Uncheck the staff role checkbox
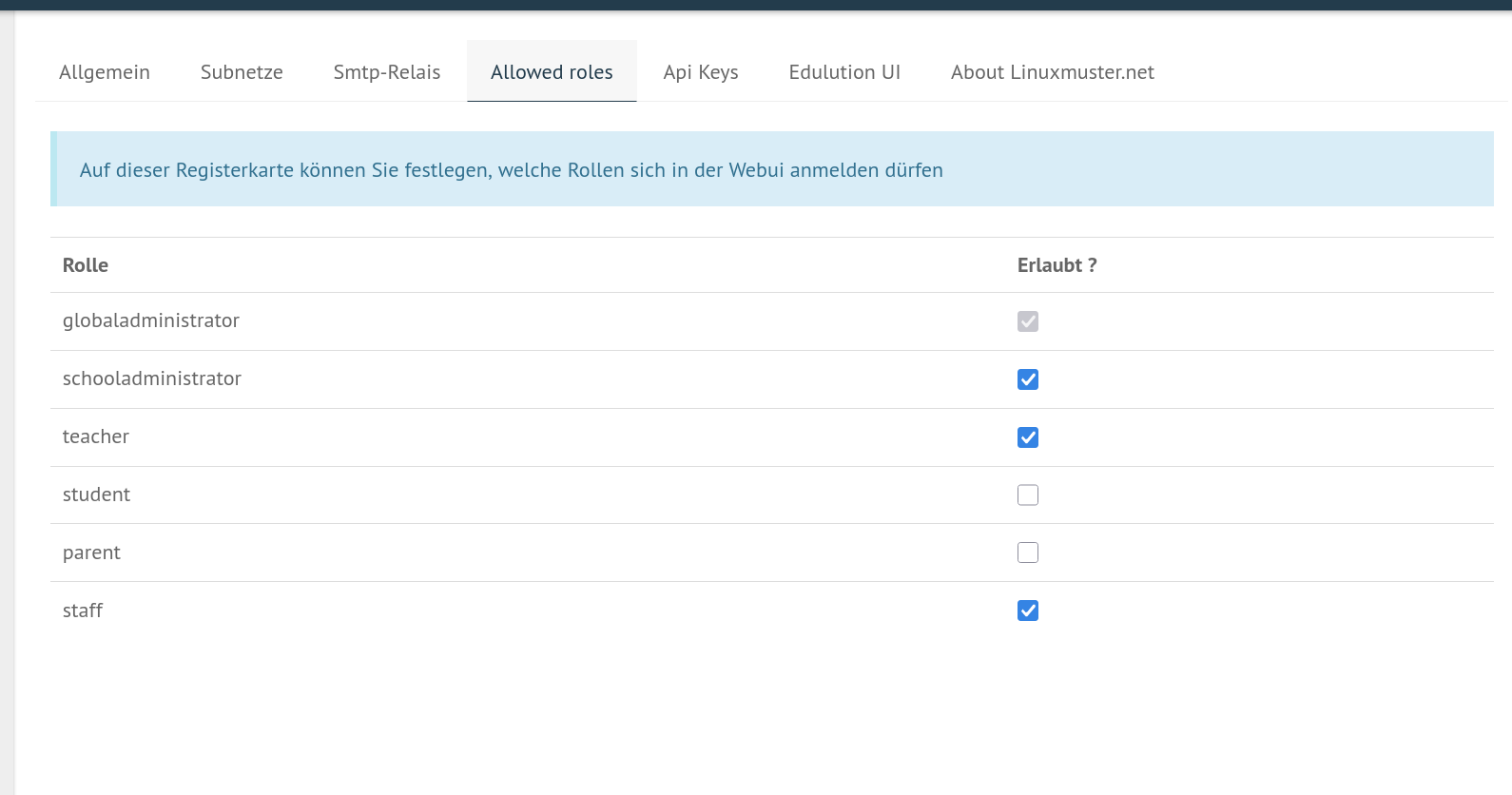The image size is (1512, 795). point(1028,611)
